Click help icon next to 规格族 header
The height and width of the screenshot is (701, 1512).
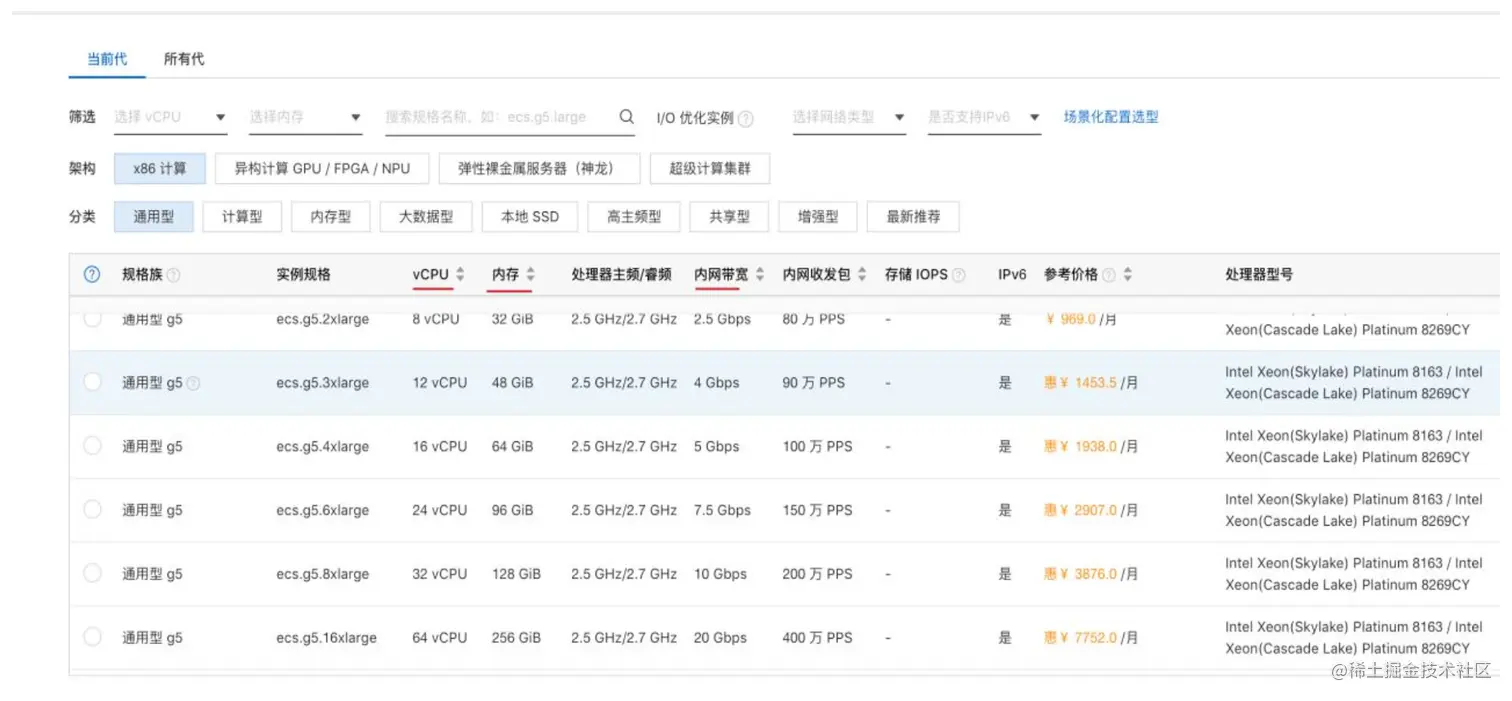pos(174,275)
